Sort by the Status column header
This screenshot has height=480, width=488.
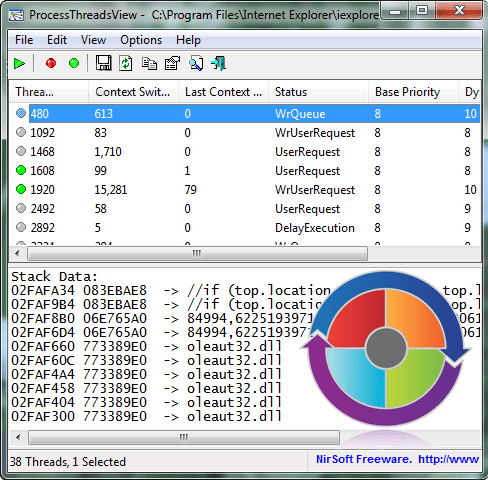click(x=318, y=92)
